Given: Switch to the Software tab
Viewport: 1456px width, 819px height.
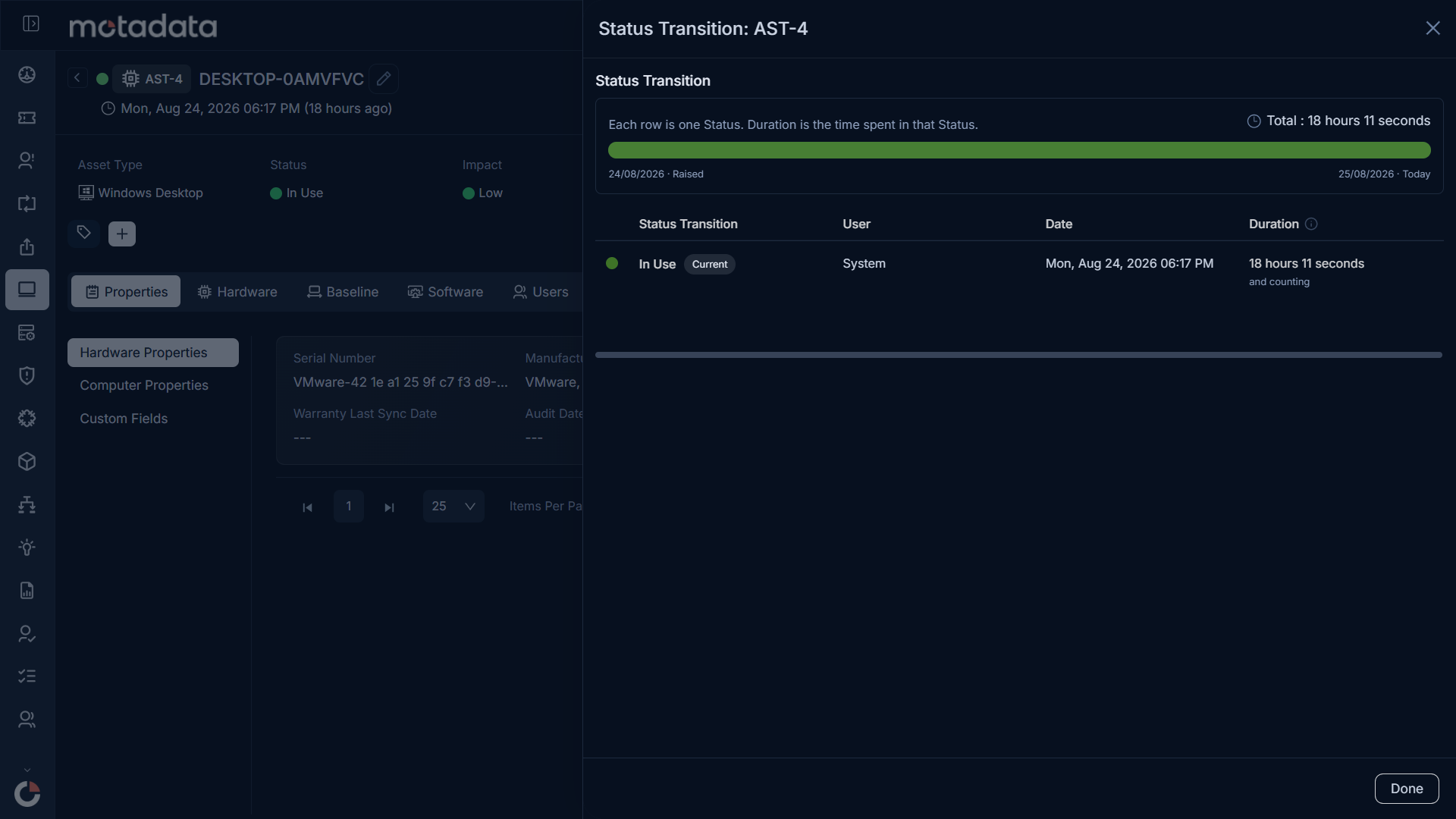Looking at the screenshot, I should point(445,292).
